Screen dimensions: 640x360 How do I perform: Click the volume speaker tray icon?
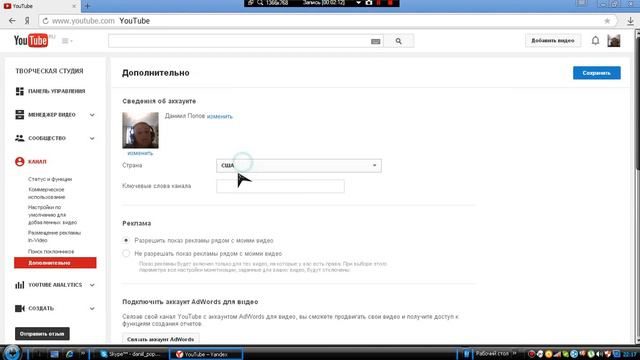[x=599, y=354]
